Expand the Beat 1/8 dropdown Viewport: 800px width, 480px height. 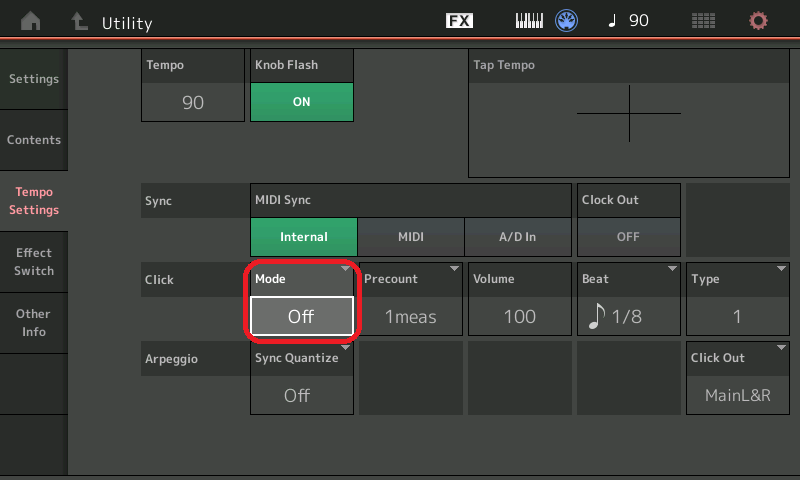tap(628, 316)
